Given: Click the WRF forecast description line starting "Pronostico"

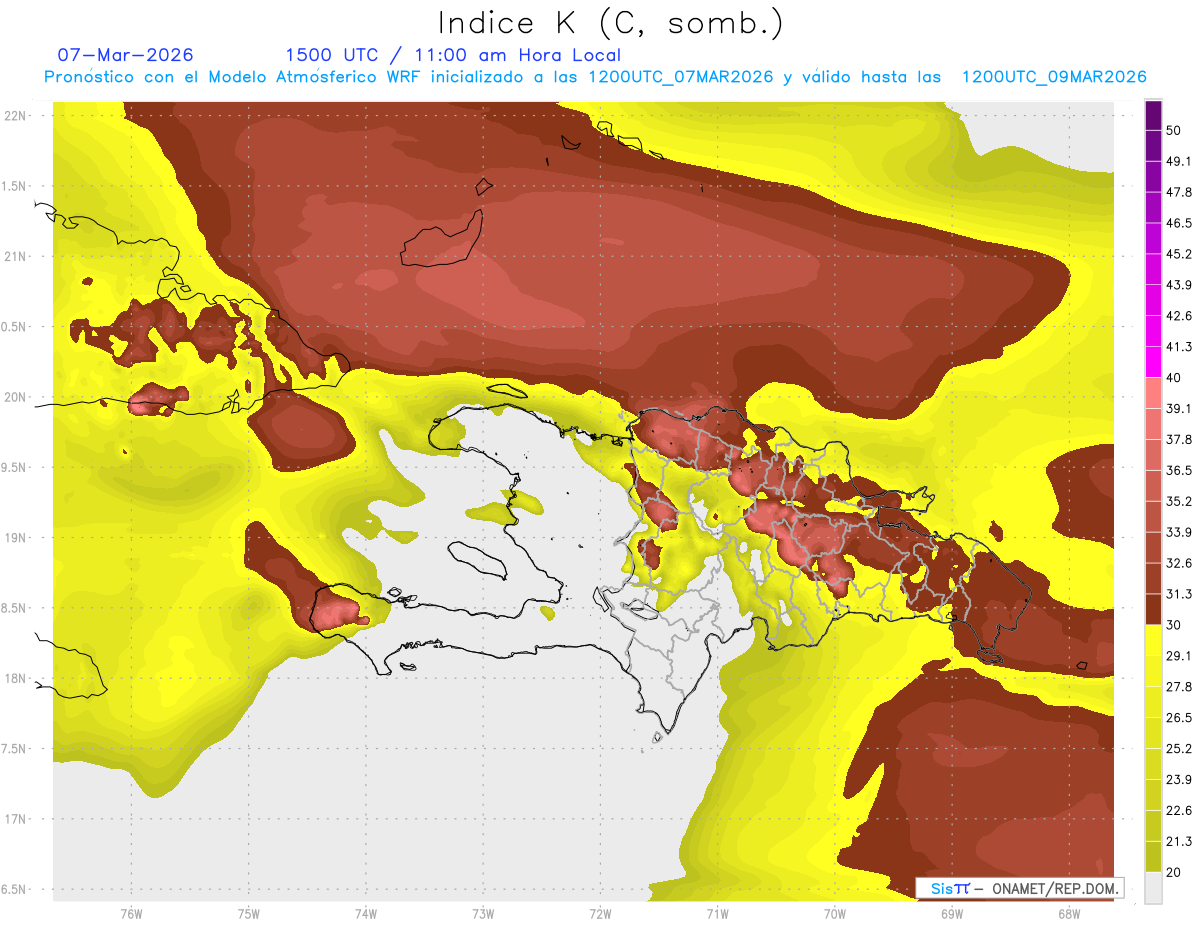Looking at the screenshot, I should tap(595, 77).
